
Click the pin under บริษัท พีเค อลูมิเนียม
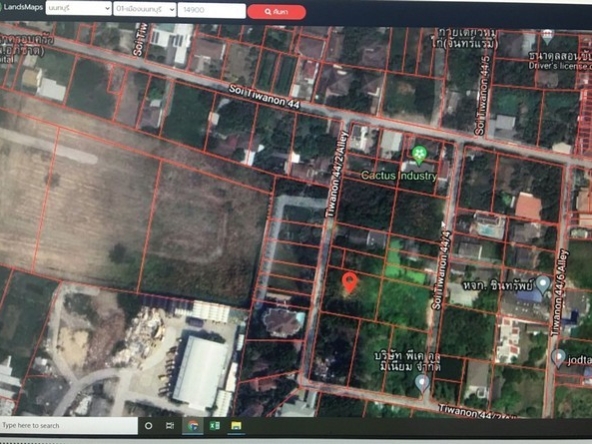(422, 383)
